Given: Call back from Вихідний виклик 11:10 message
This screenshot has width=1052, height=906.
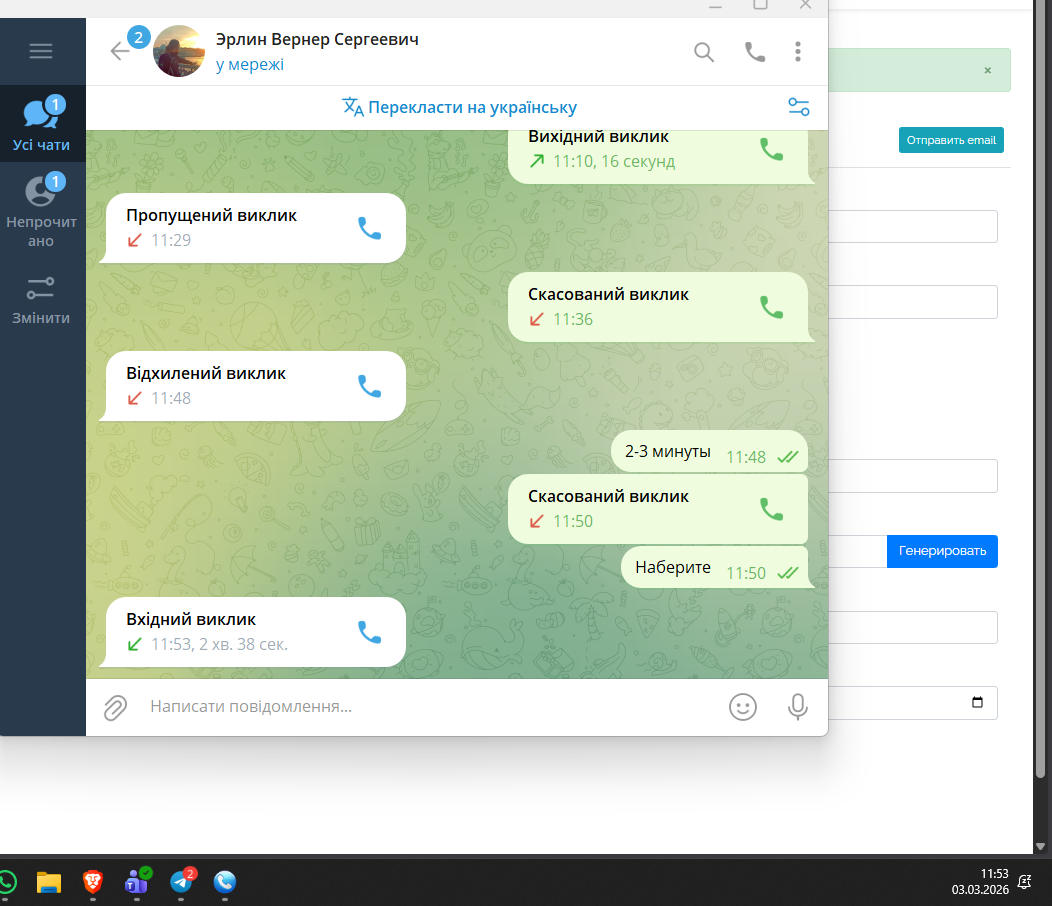Looking at the screenshot, I should (x=772, y=149).
